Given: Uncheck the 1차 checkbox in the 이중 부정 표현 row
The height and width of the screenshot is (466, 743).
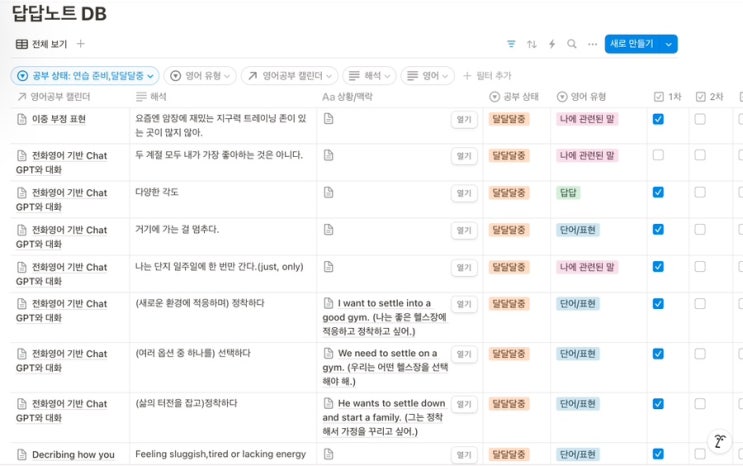Looking at the screenshot, I should (658, 119).
